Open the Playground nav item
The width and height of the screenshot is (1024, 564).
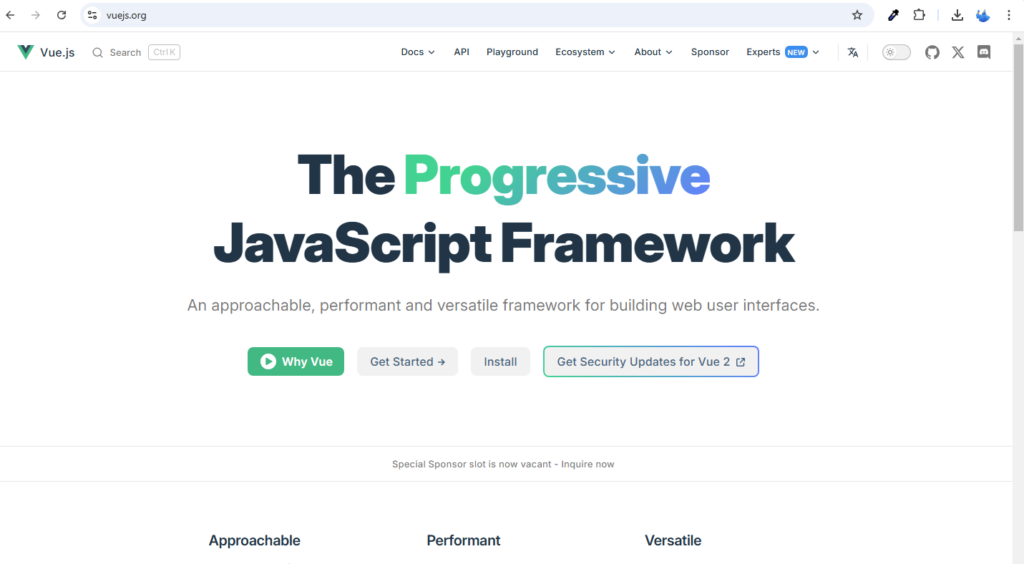click(512, 52)
